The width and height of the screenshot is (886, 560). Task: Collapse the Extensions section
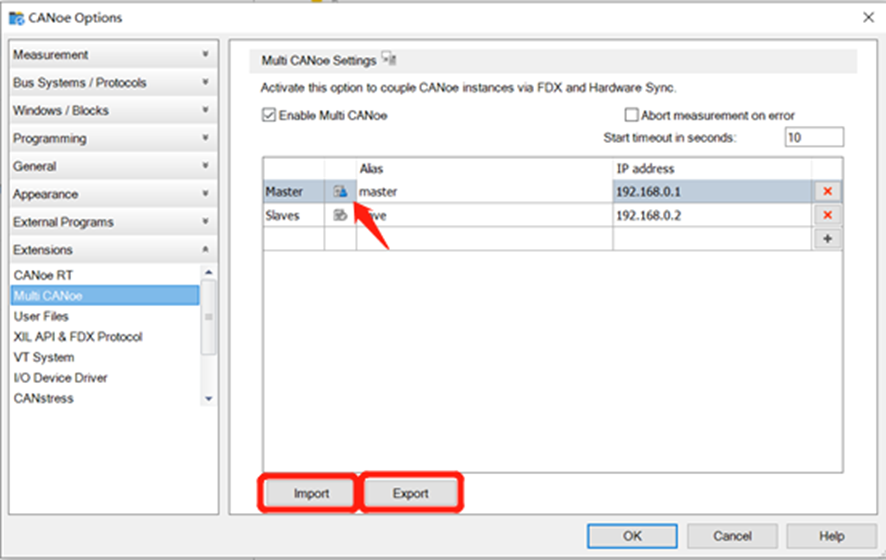click(114, 250)
